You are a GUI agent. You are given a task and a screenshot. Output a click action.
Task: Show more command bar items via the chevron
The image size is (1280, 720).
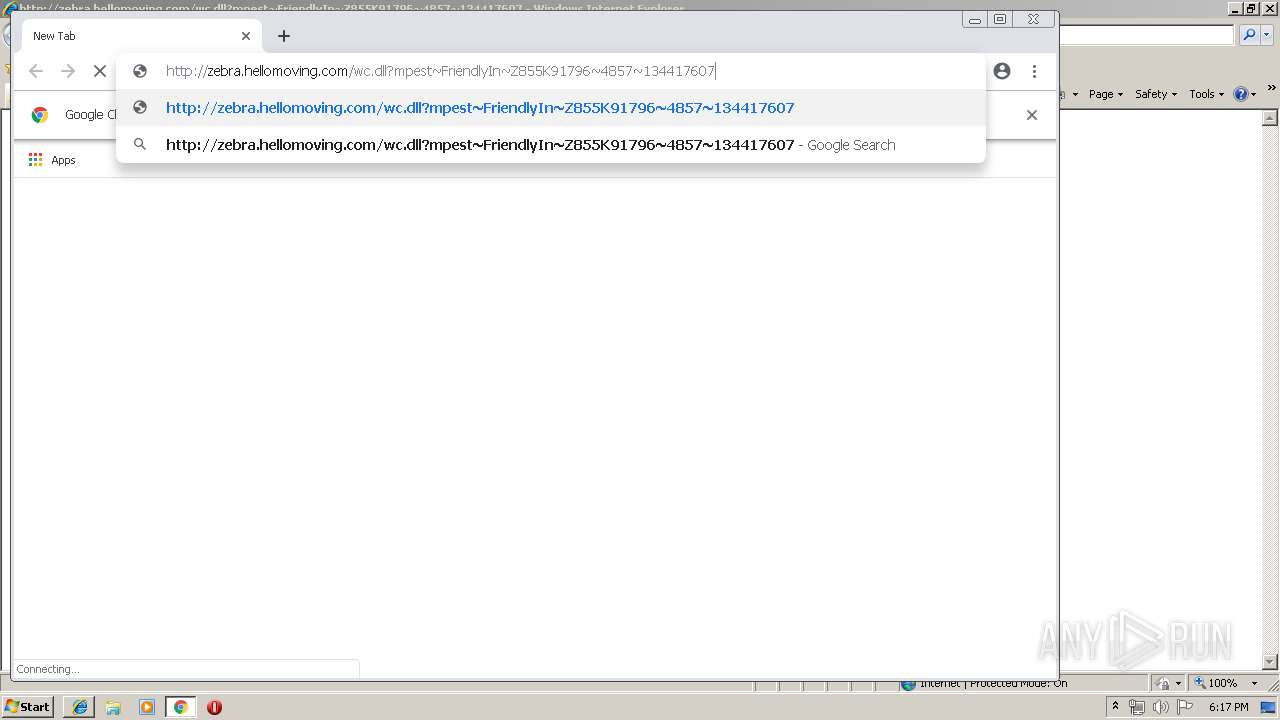(x=1271, y=89)
